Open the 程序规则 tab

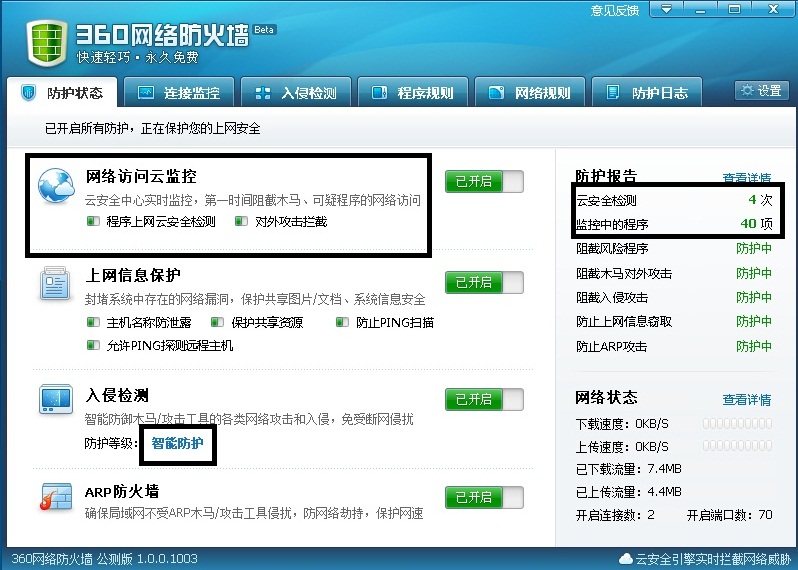click(x=413, y=92)
